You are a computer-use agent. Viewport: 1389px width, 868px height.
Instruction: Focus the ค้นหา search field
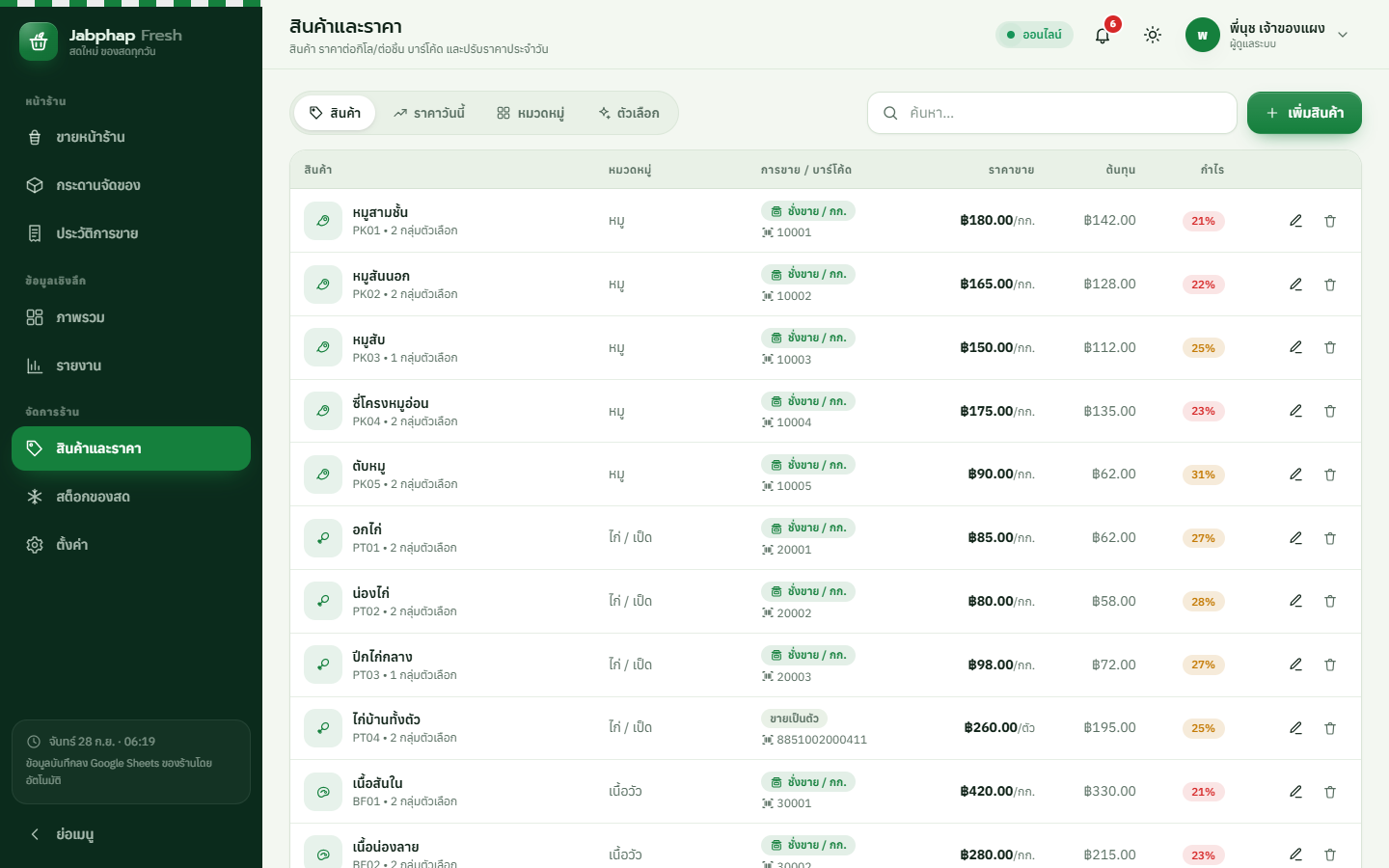[x=1052, y=113]
